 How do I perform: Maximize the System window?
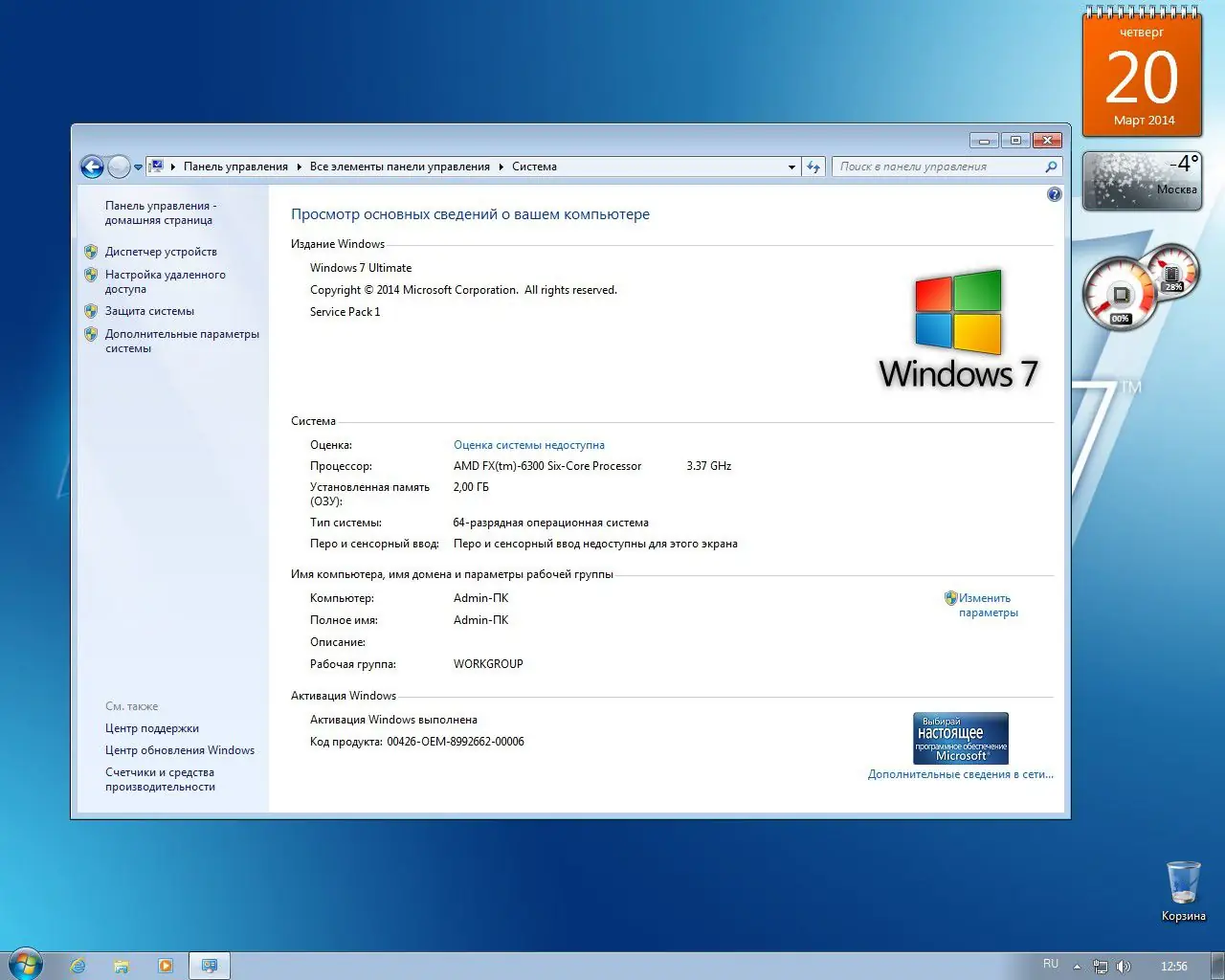(x=1015, y=141)
